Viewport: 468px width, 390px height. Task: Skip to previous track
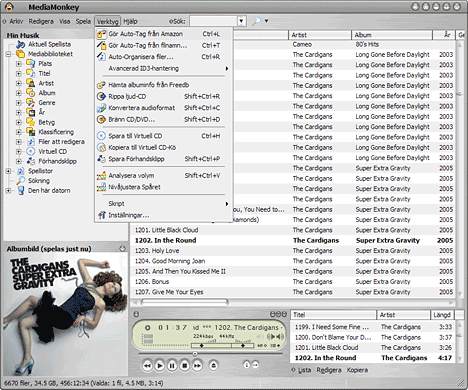click(147, 366)
